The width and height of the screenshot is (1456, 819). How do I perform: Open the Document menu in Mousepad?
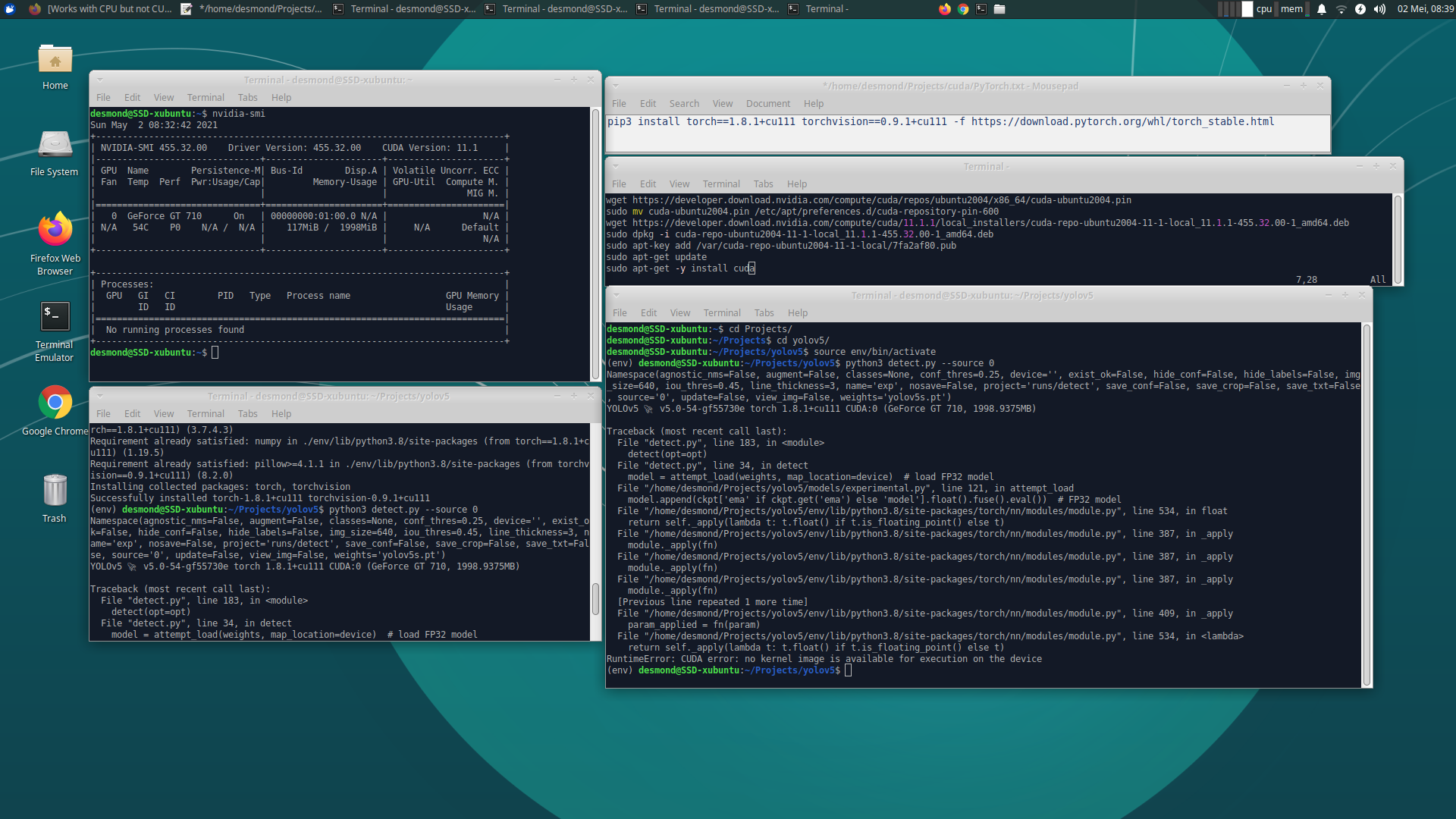click(x=768, y=103)
